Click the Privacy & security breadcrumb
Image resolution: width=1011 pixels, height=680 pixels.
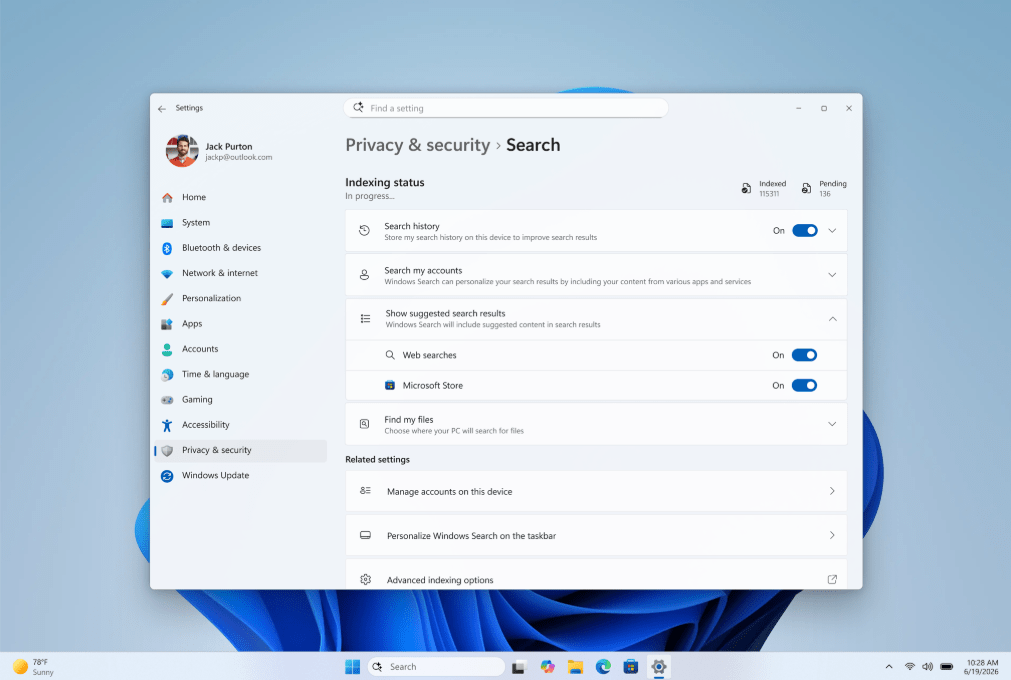tap(418, 145)
